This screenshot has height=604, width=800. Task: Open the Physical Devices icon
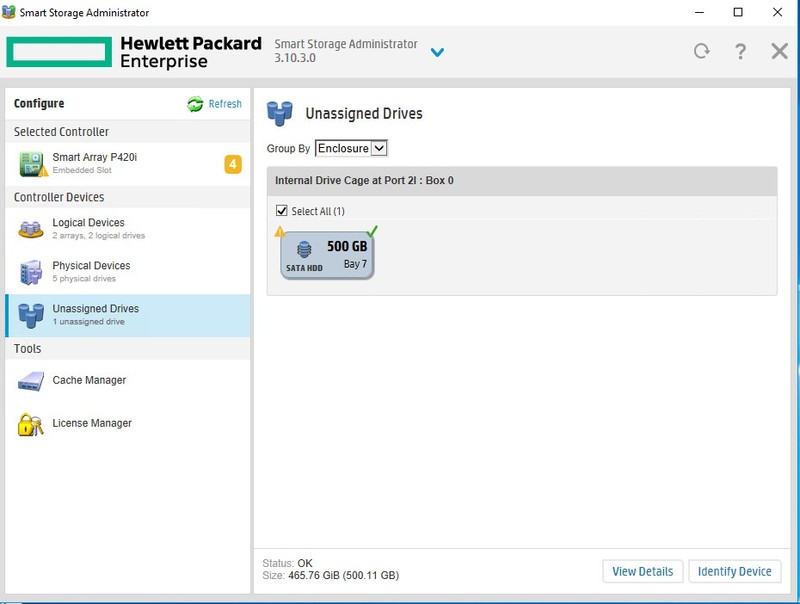tap(31, 272)
